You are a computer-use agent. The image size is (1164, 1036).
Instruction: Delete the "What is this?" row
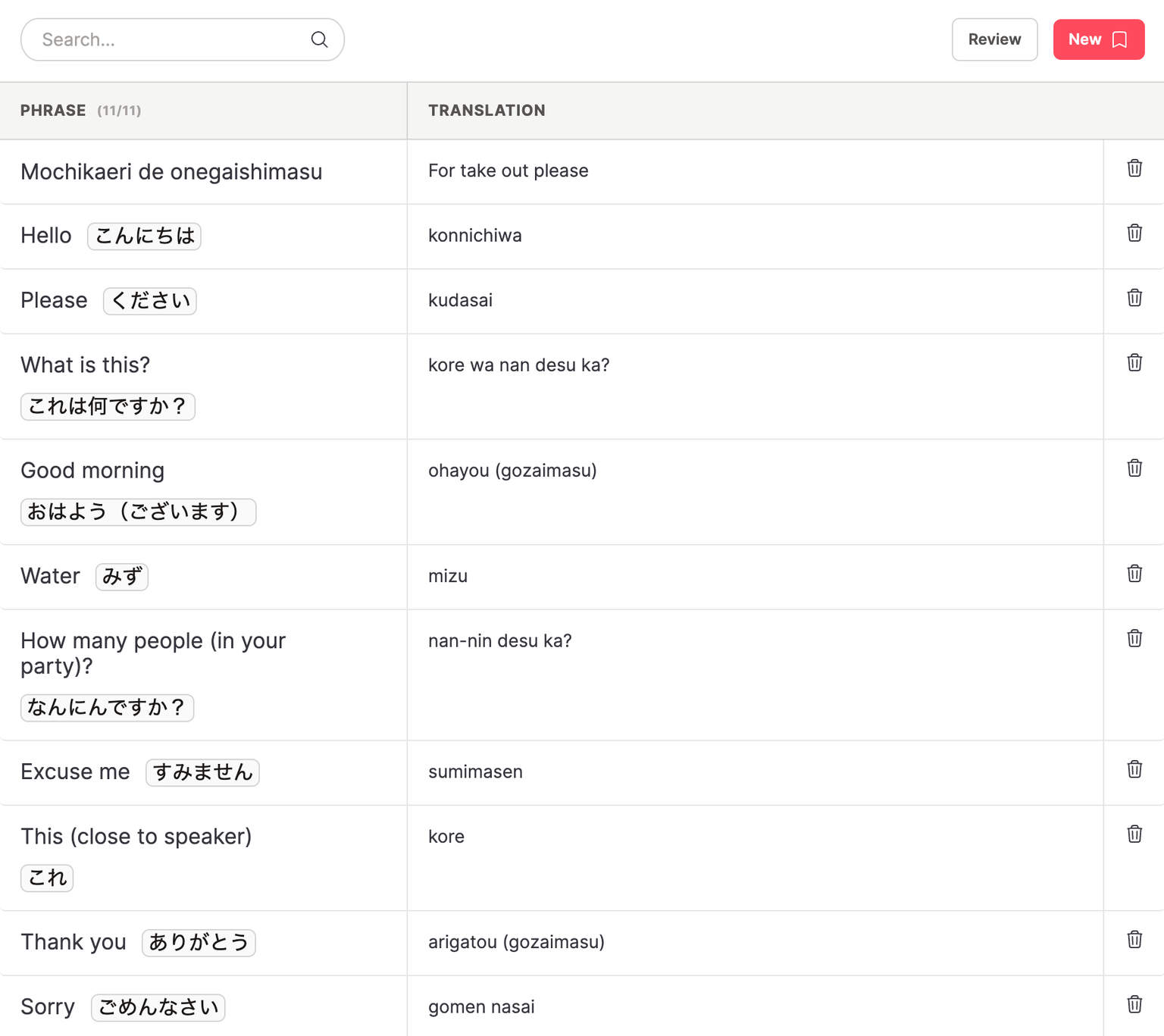[1134, 363]
